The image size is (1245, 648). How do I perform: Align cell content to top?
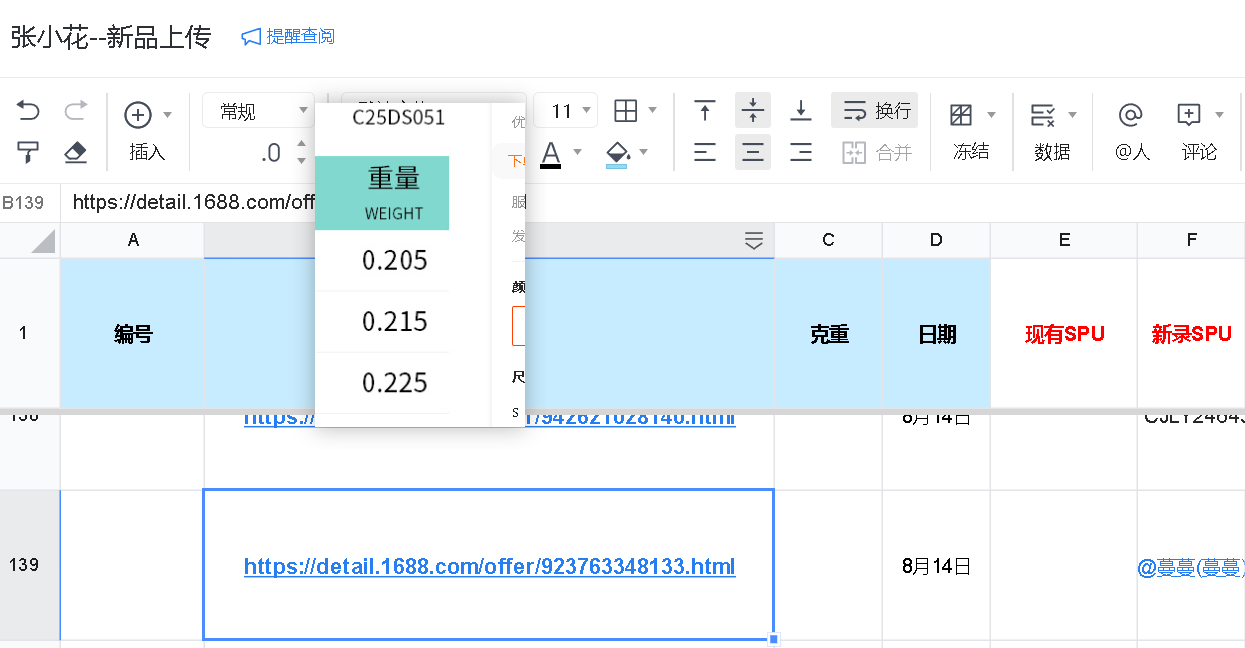tap(705, 111)
